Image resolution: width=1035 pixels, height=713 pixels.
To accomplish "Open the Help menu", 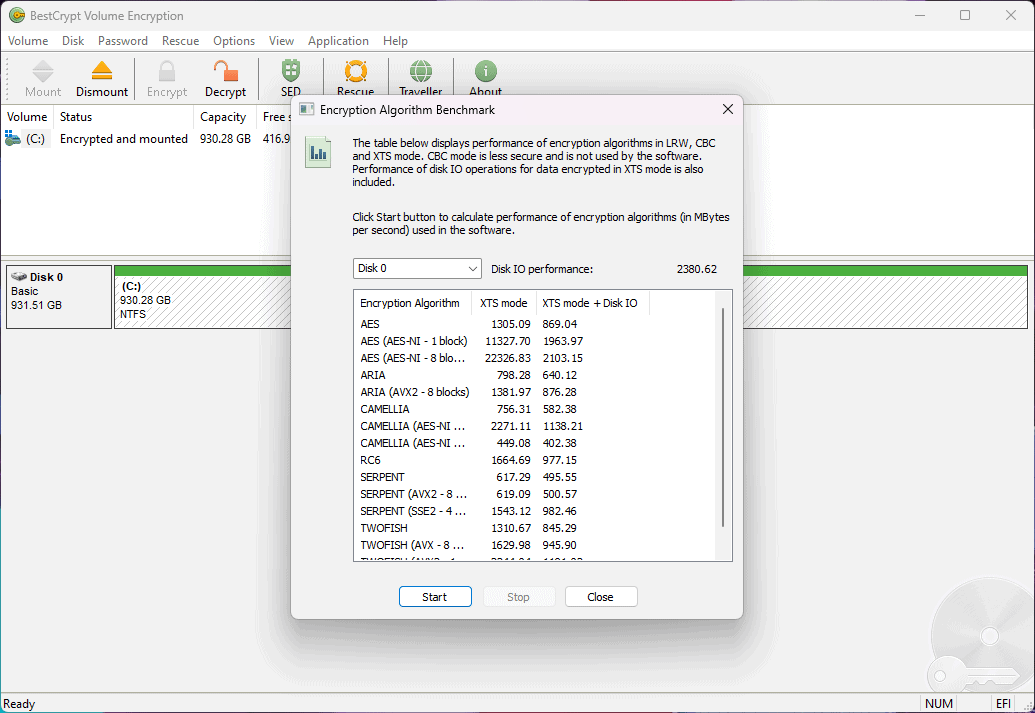I will coord(395,41).
